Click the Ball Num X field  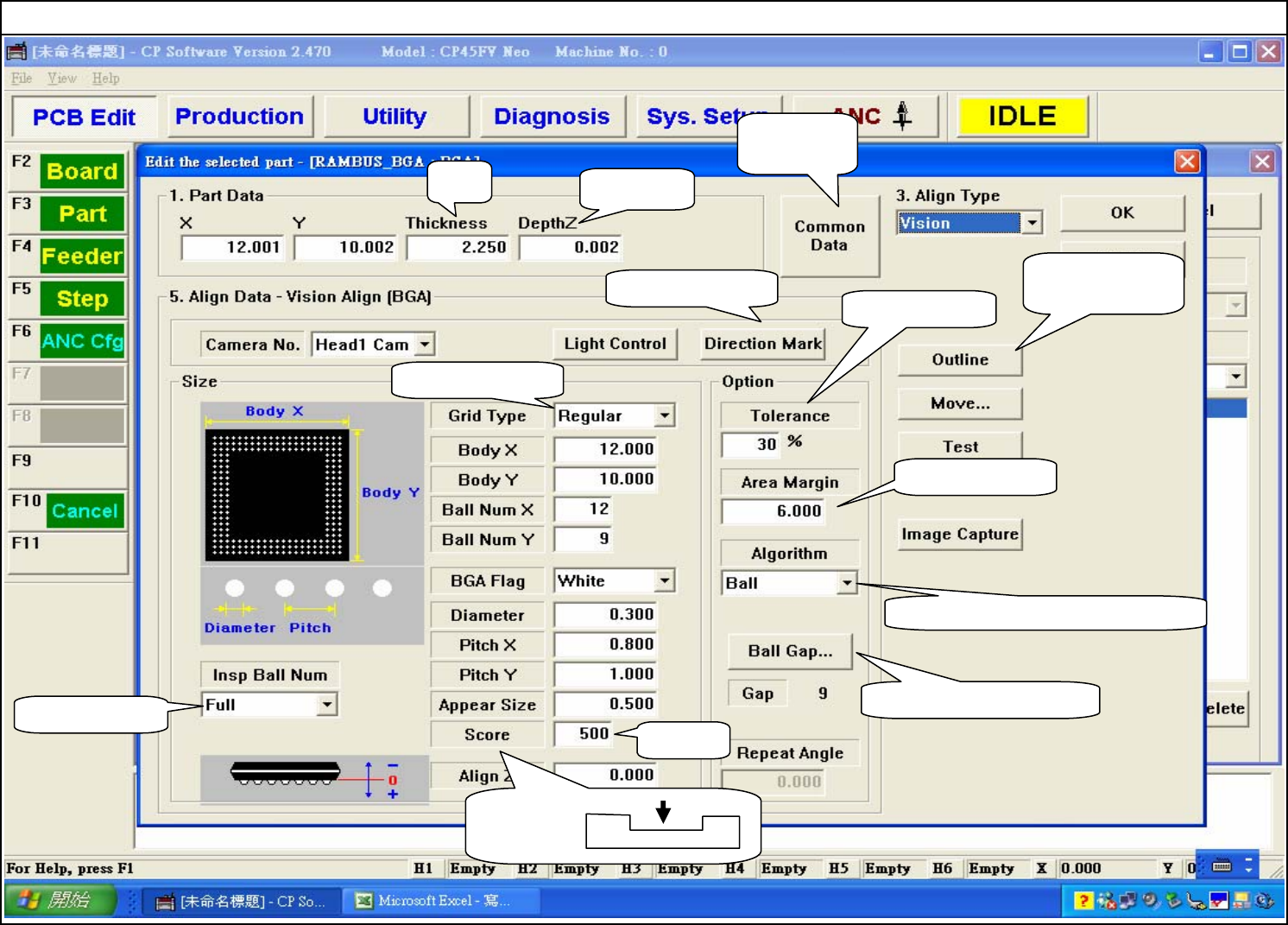[x=584, y=510]
